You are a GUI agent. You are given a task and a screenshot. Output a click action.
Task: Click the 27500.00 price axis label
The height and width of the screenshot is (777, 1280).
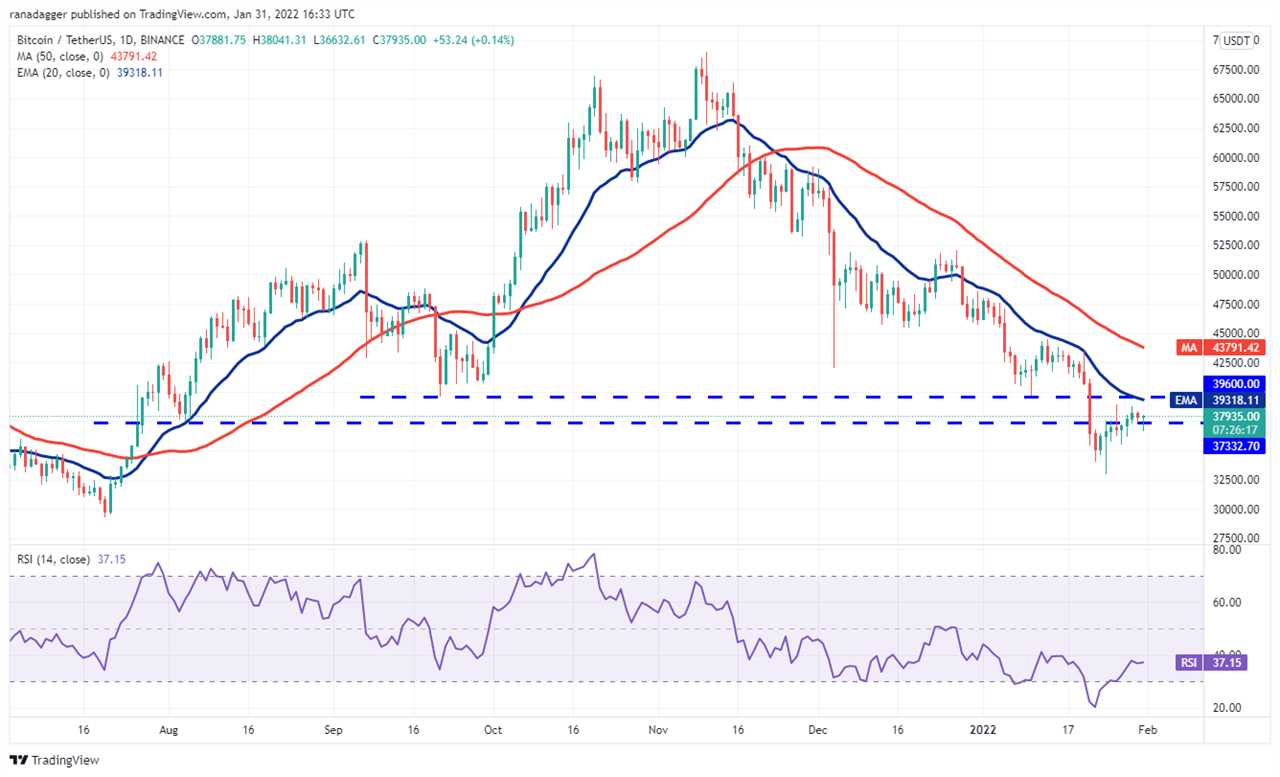[1238, 538]
